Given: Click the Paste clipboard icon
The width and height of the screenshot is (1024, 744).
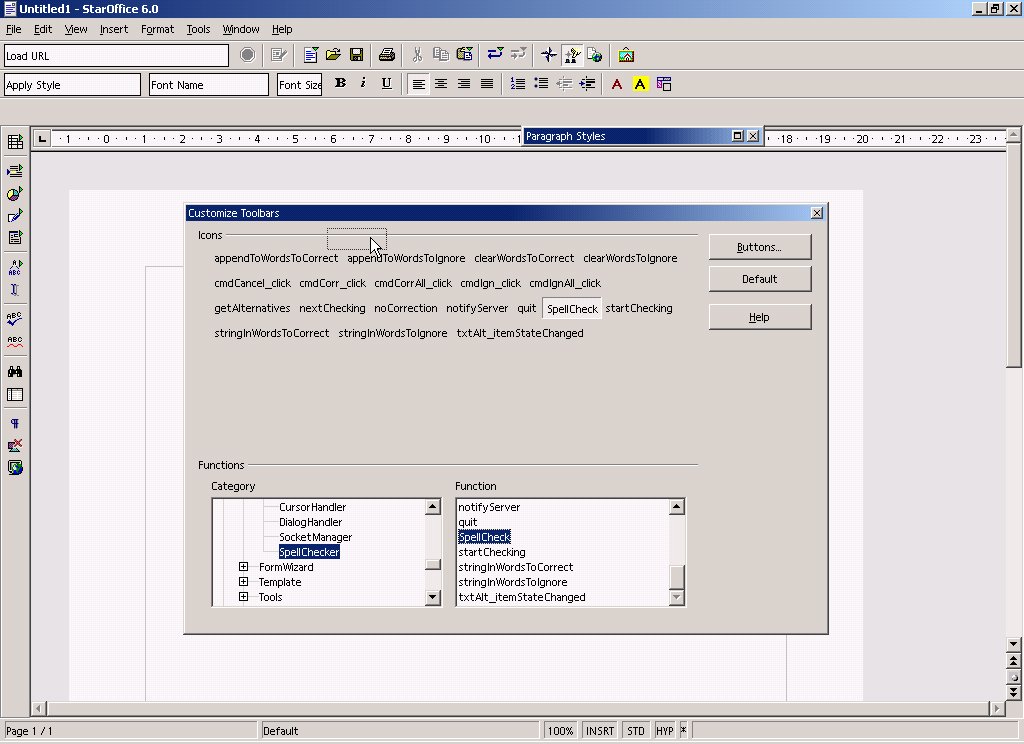Looking at the screenshot, I should coord(464,55).
